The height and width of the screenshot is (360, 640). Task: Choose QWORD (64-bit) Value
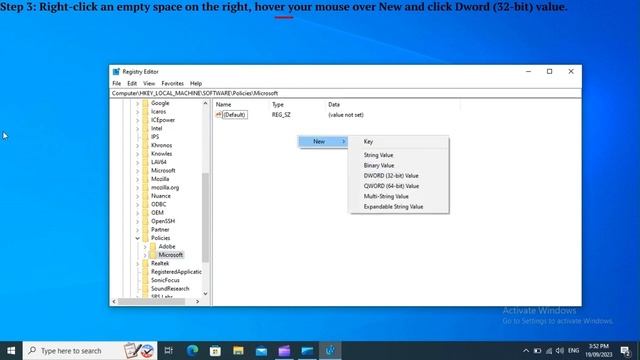391,186
